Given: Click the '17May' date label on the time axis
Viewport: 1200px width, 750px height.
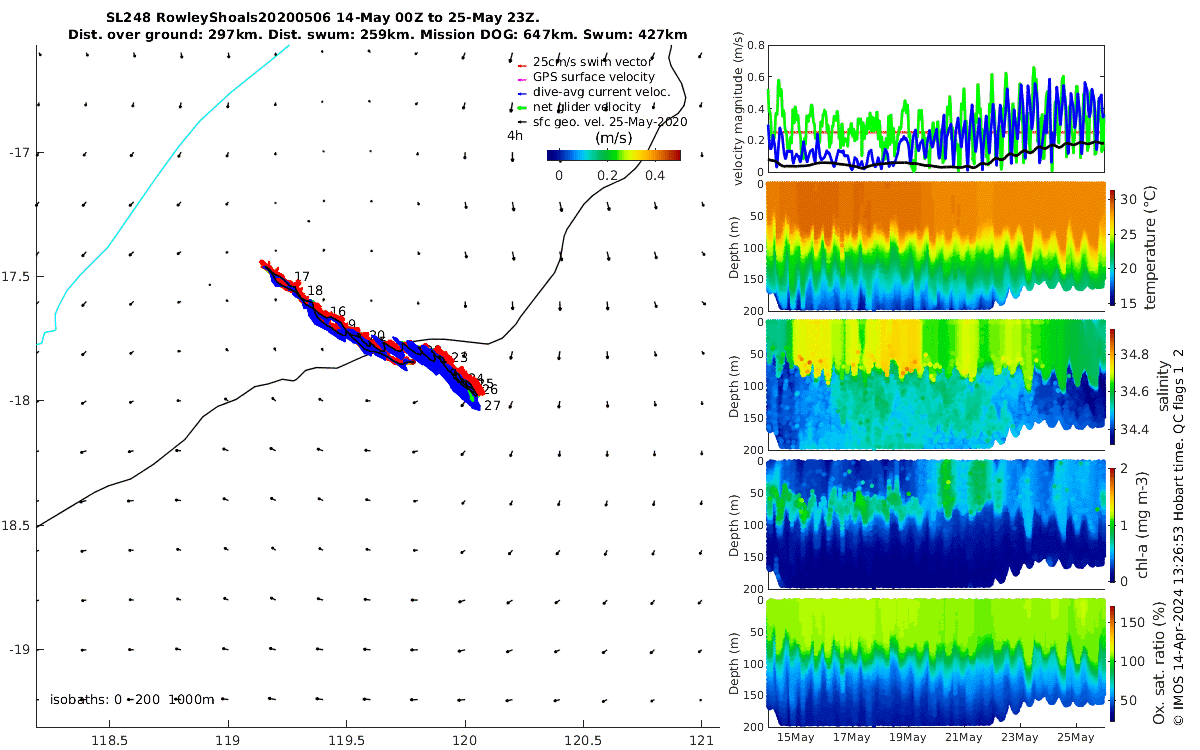Looking at the screenshot, I should [x=852, y=738].
